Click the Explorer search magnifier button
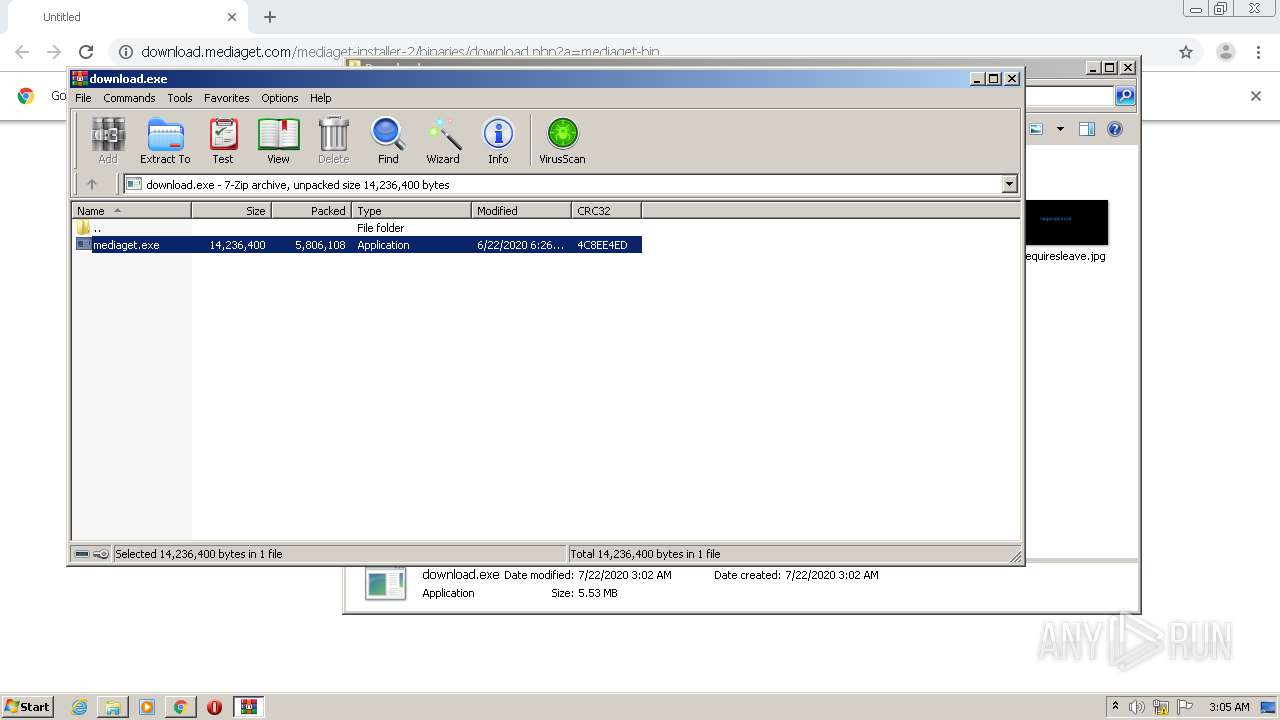The width and height of the screenshot is (1280, 720). point(1125,96)
